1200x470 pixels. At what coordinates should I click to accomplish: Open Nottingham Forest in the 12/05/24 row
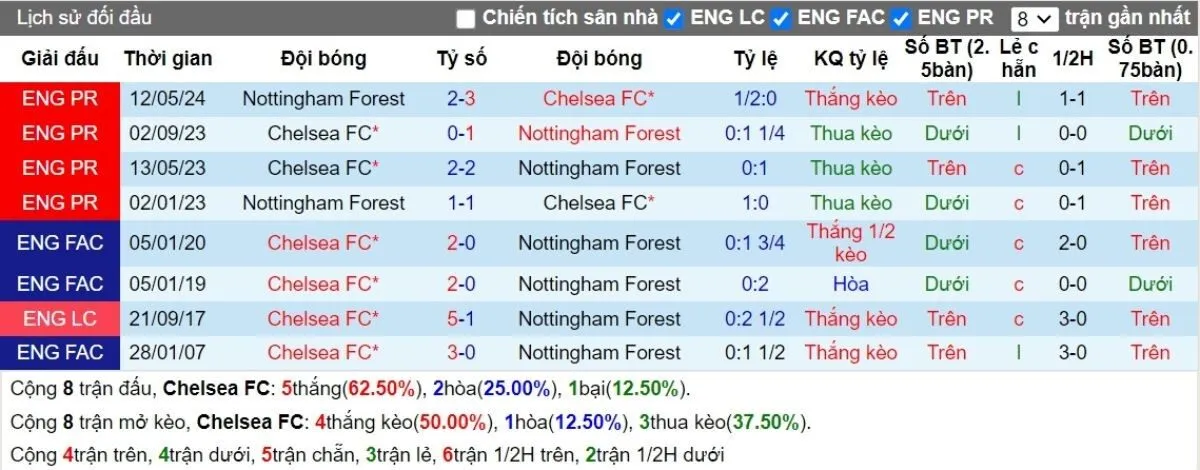324,99
